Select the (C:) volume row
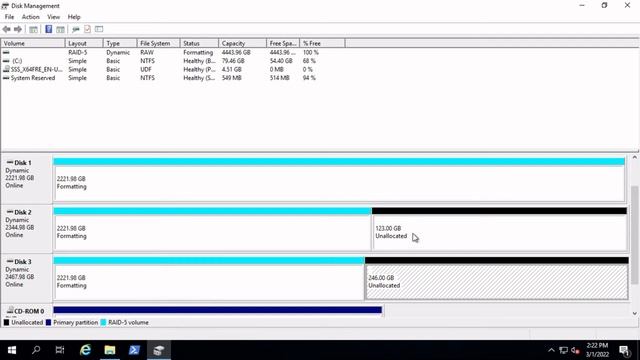Viewport: 640px width, 360px height. (x=173, y=61)
